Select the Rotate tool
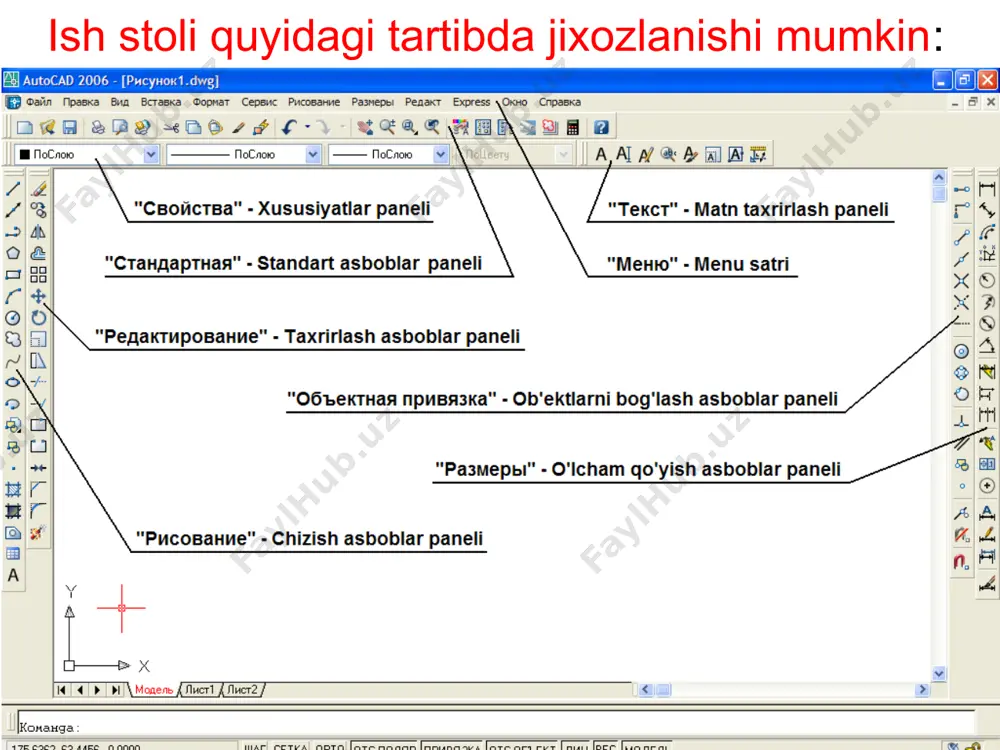 (x=39, y=318)
